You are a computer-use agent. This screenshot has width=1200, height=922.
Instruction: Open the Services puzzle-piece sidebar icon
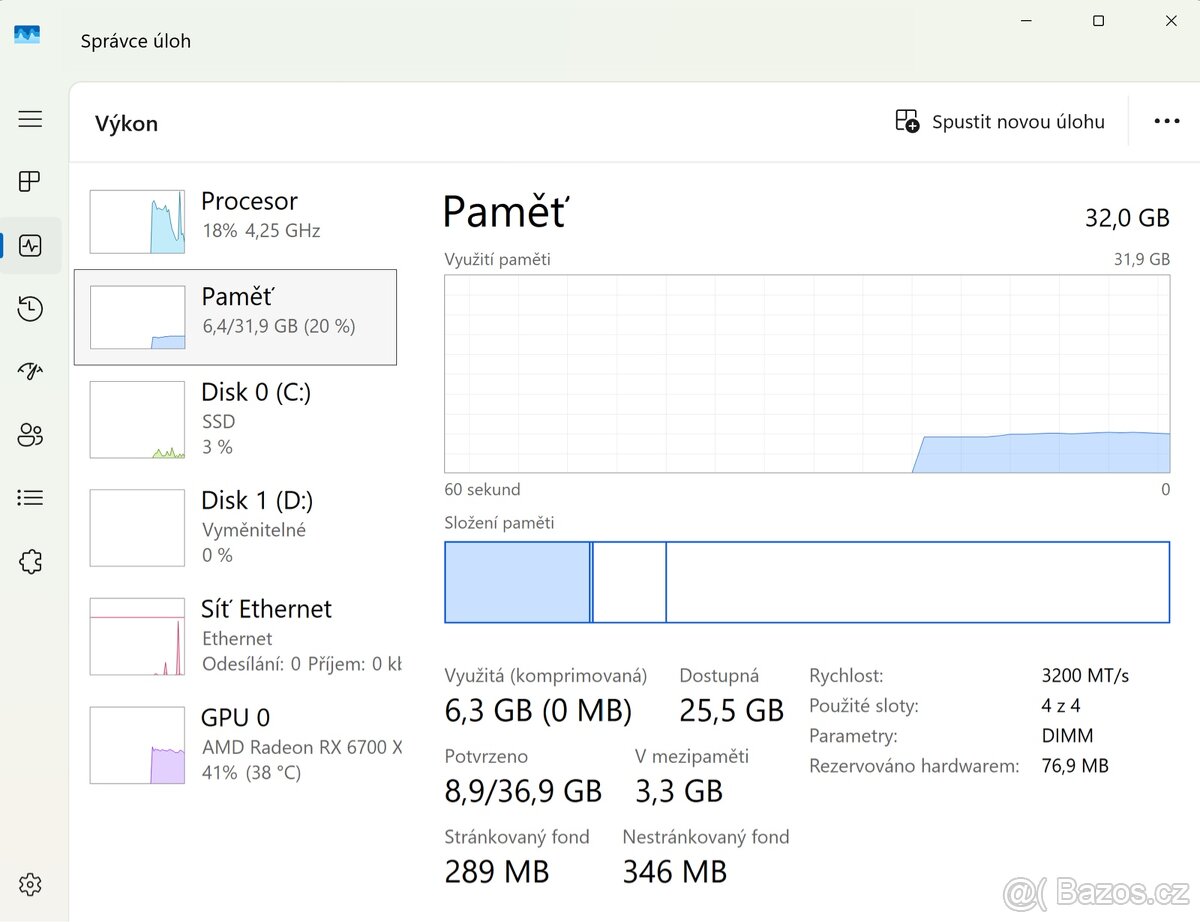pos(30,562)
